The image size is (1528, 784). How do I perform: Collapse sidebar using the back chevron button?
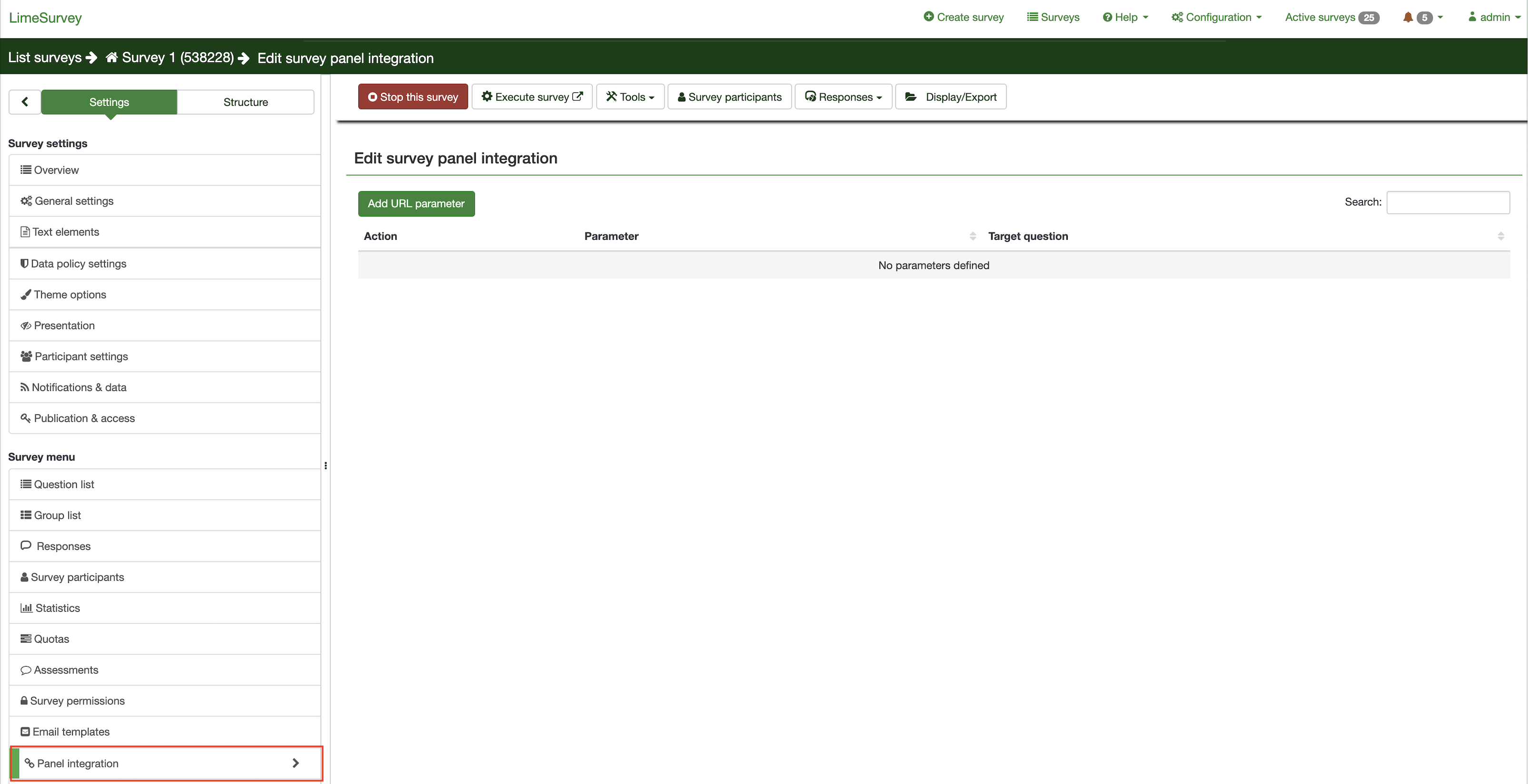(x=25, y=102)
